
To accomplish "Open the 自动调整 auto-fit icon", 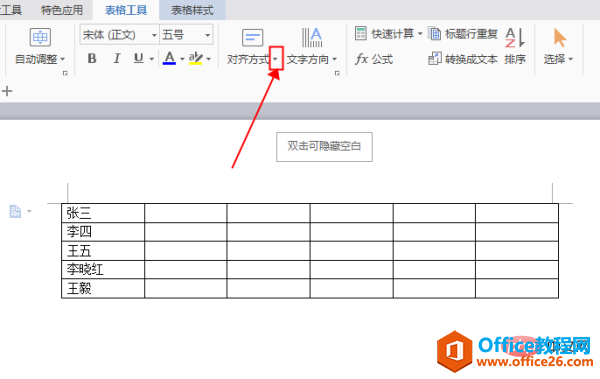I will point(40,37).
